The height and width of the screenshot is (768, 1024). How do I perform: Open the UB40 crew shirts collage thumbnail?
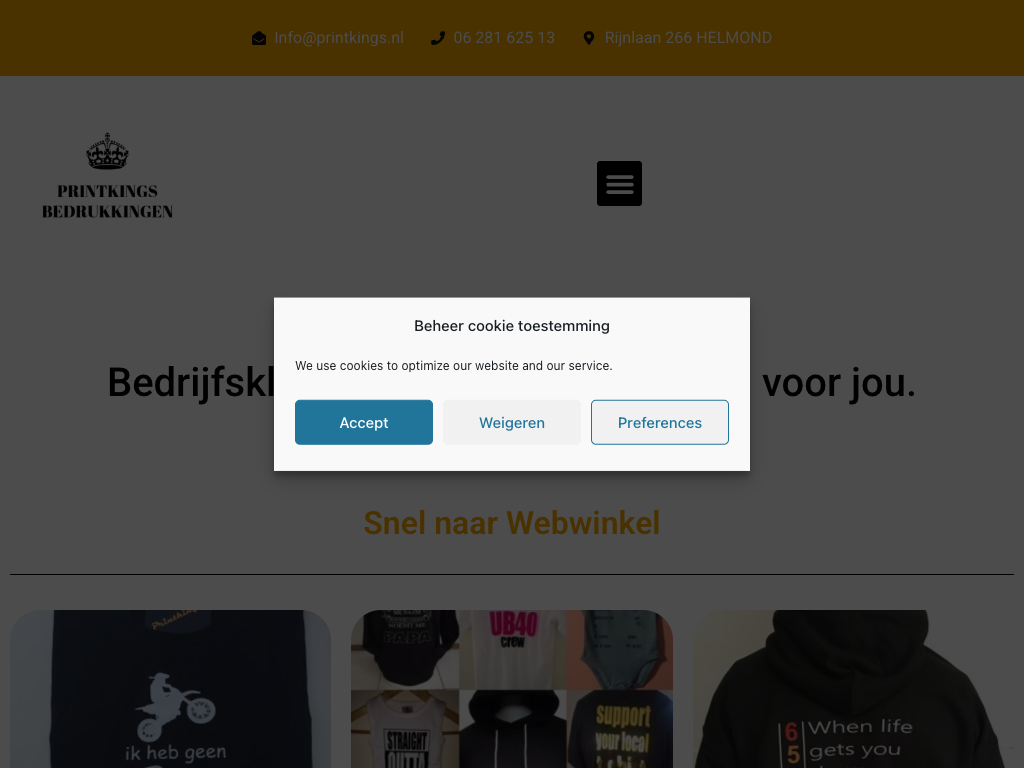pyautogui.click(x=512, y=689)
